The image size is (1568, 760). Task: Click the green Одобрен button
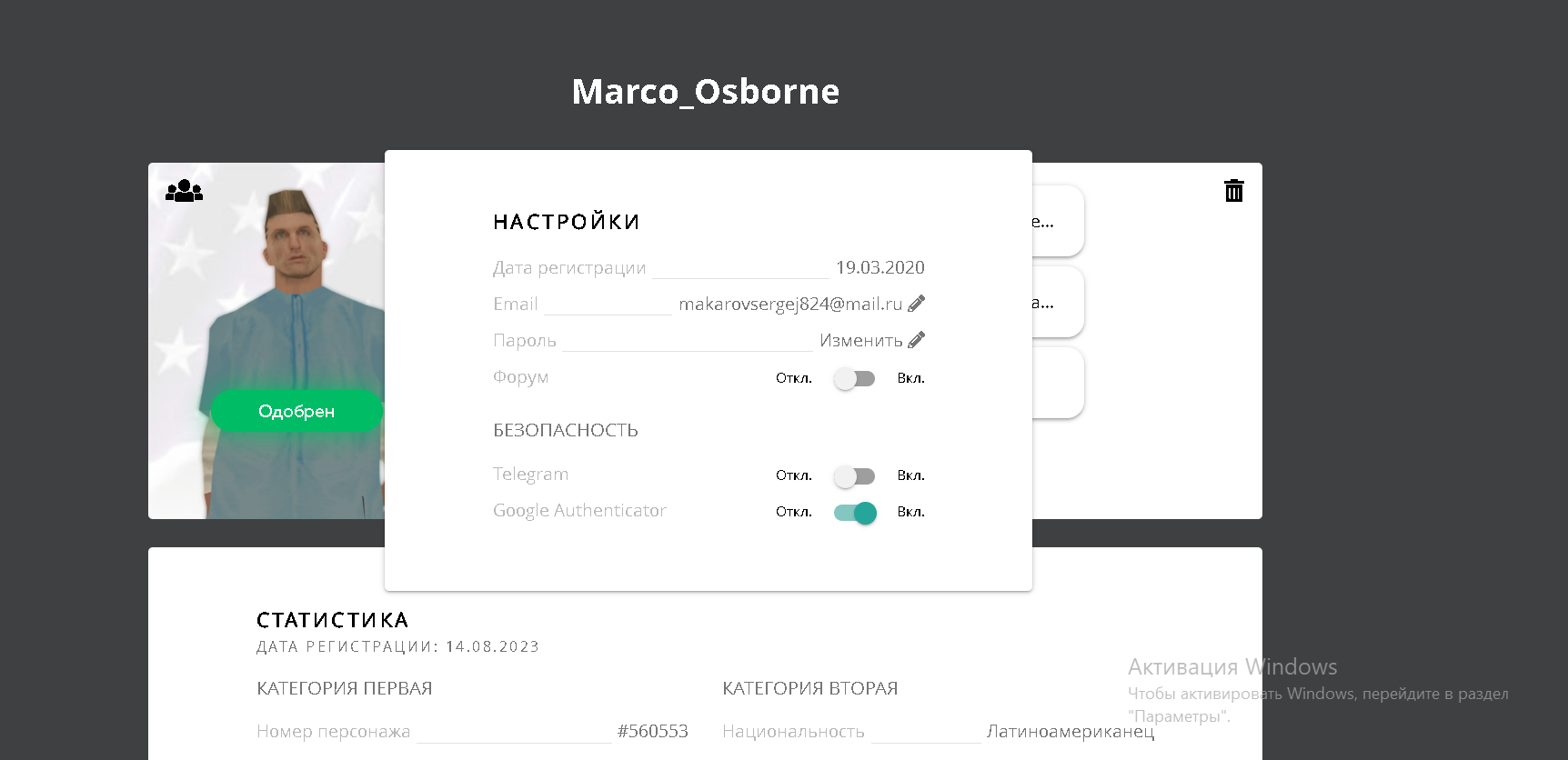297,411
